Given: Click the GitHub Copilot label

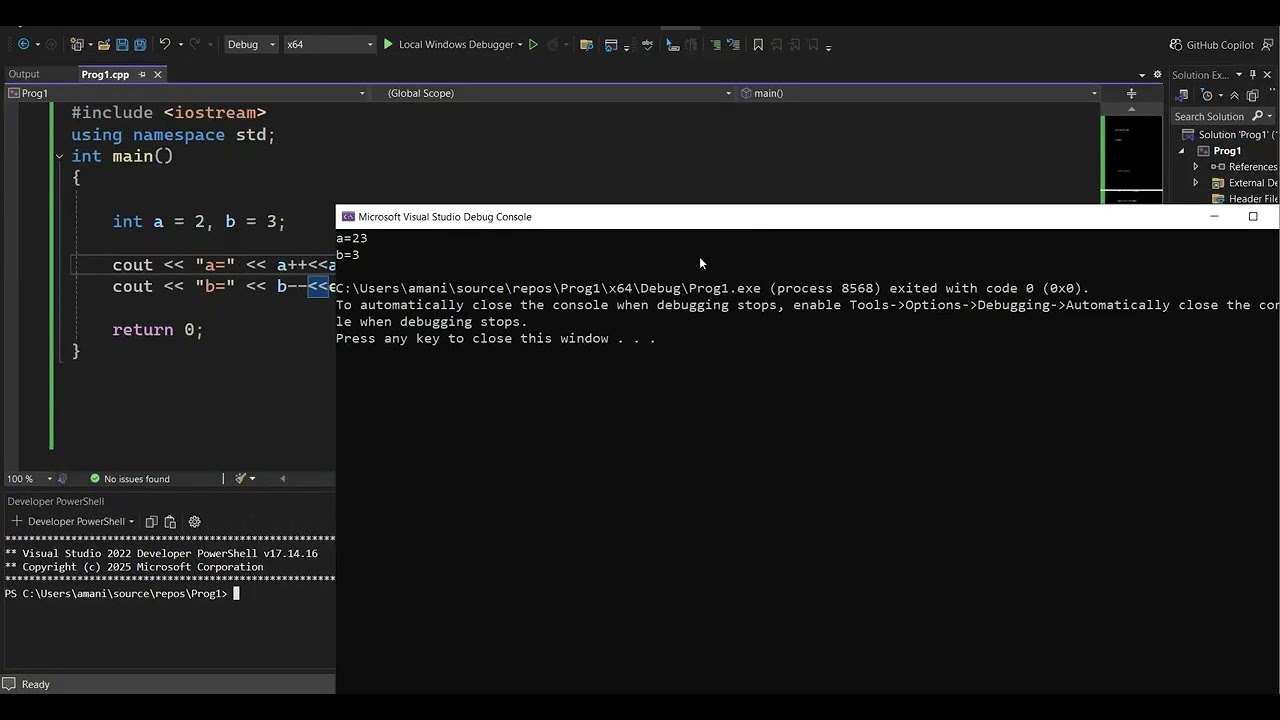Looking at the screenshot, I should point(1219,45).
